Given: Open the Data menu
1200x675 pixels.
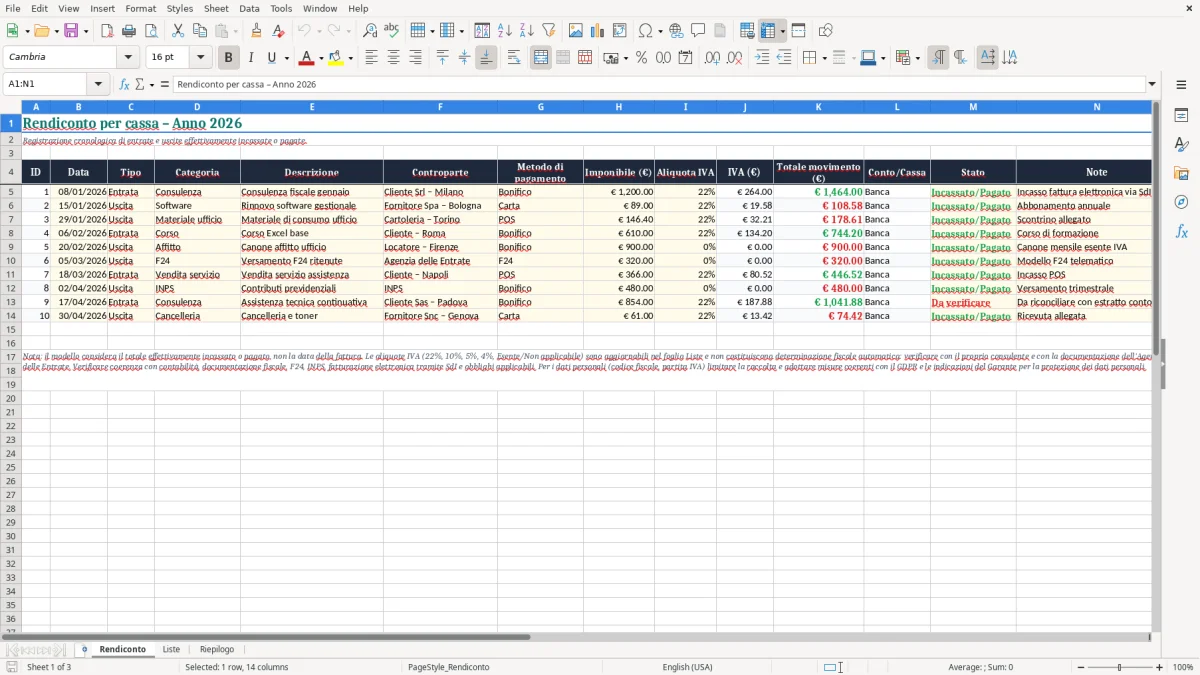Looking at the screenshot, I should [249, 8].
